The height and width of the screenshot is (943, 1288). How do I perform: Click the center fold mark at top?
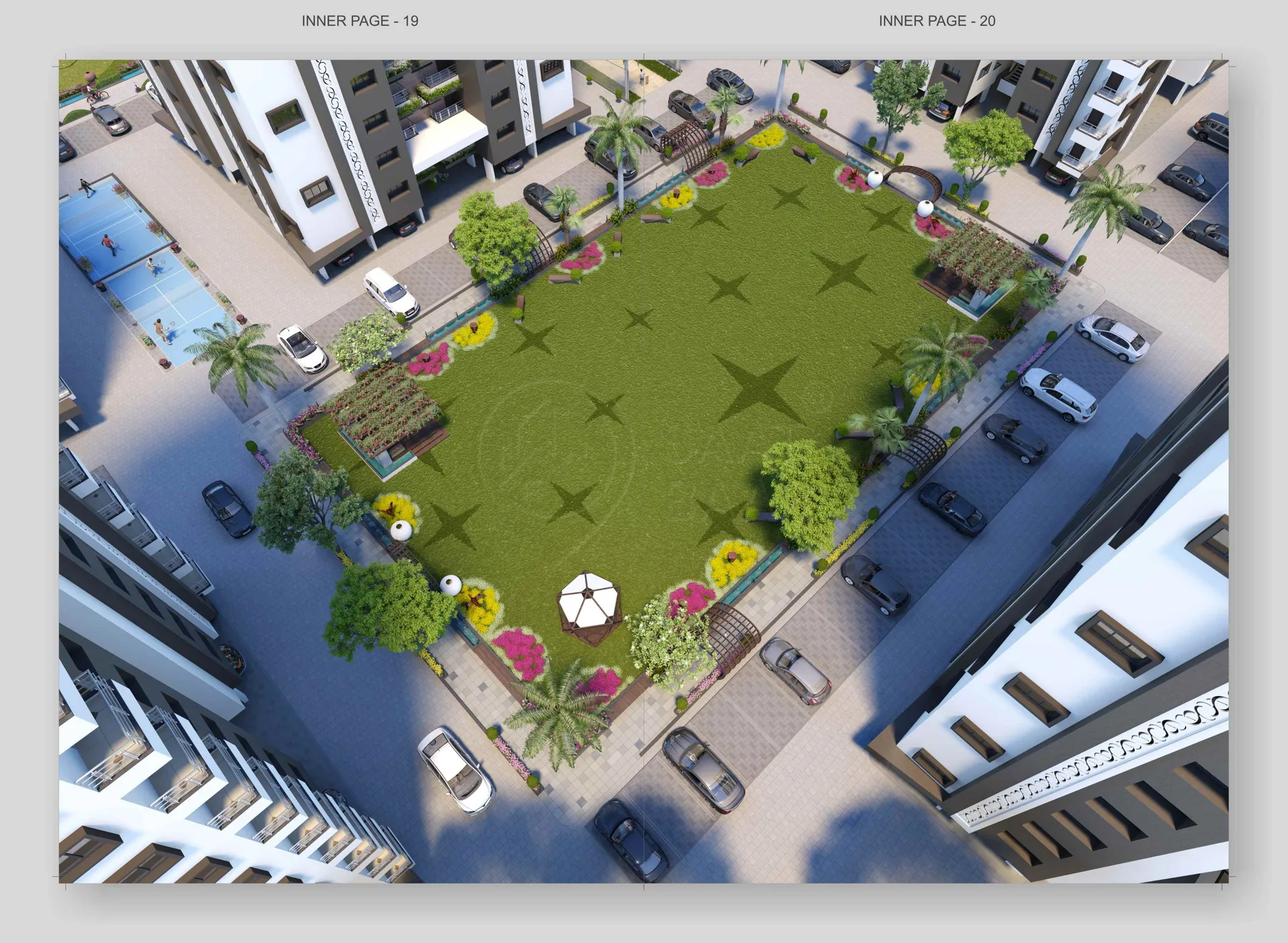coord(643,56)
